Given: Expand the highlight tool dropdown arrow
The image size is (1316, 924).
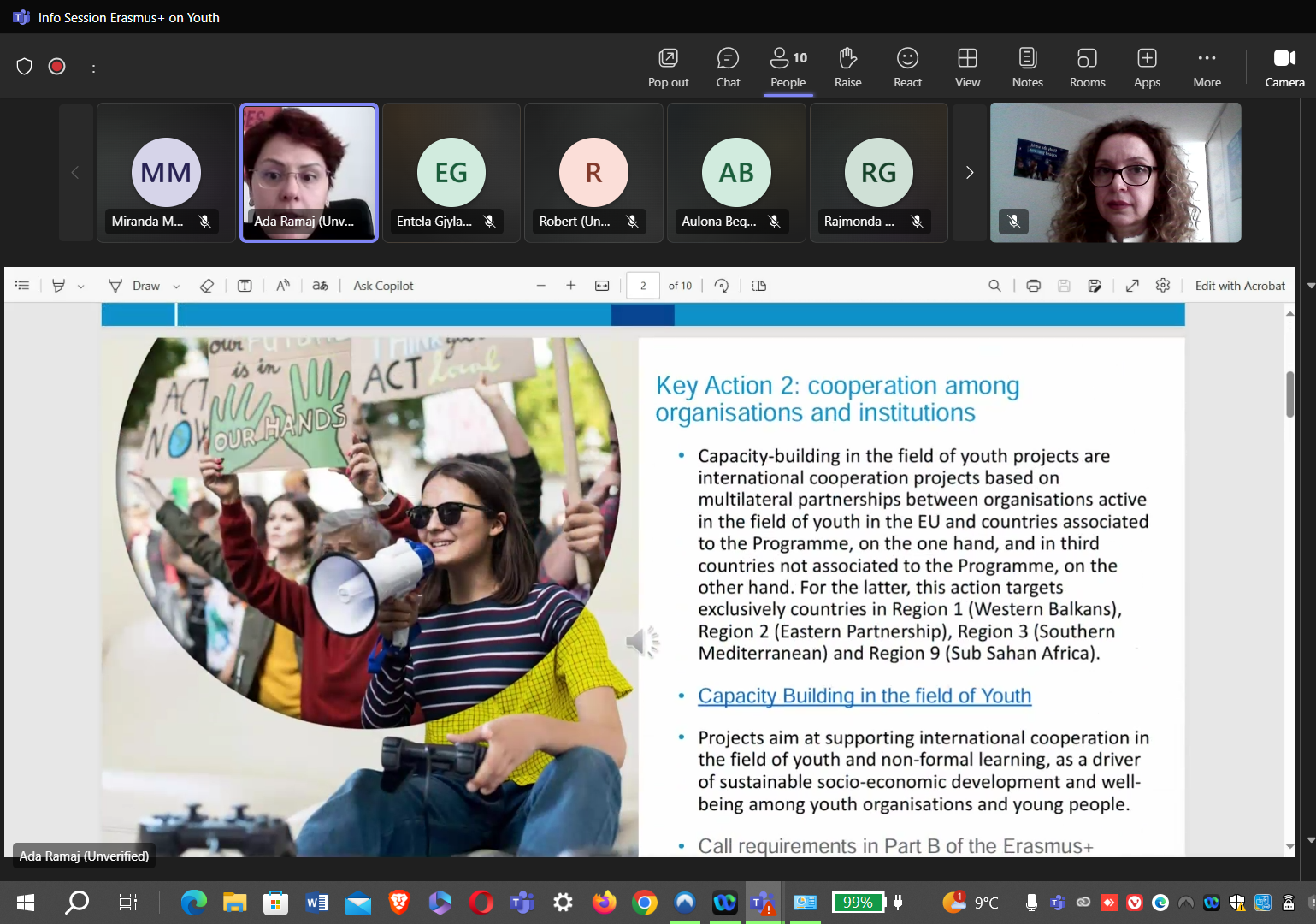Looking at the screenshot, I should pyautogui.click(x=81, y=287).
